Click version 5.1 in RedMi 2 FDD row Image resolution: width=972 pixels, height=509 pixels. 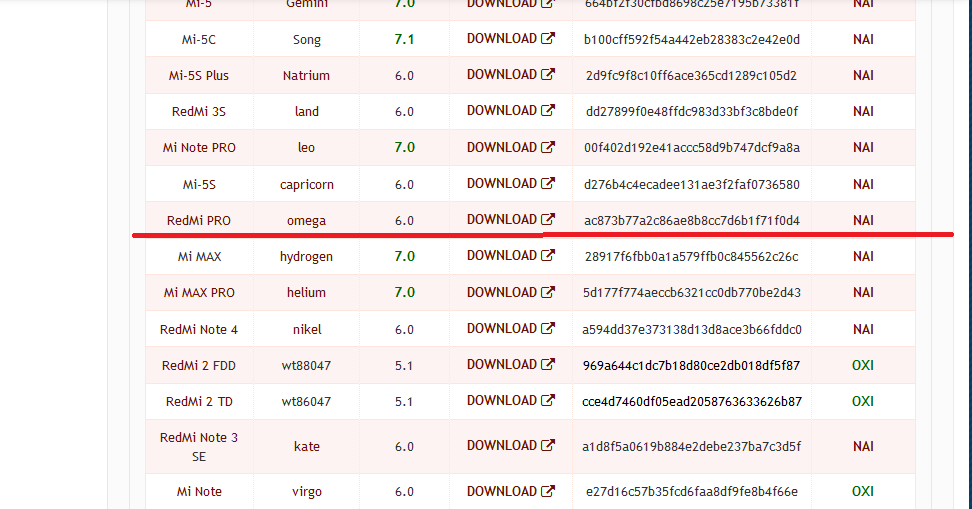[x=404, y=366]
